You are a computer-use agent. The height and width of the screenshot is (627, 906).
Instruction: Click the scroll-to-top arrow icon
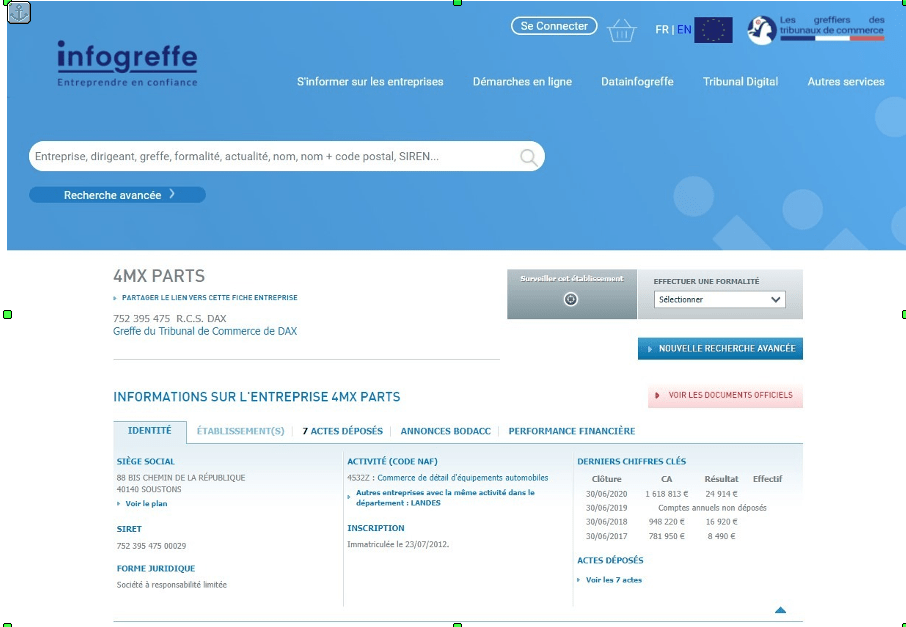pyautogui.click(x=780, y=610)
